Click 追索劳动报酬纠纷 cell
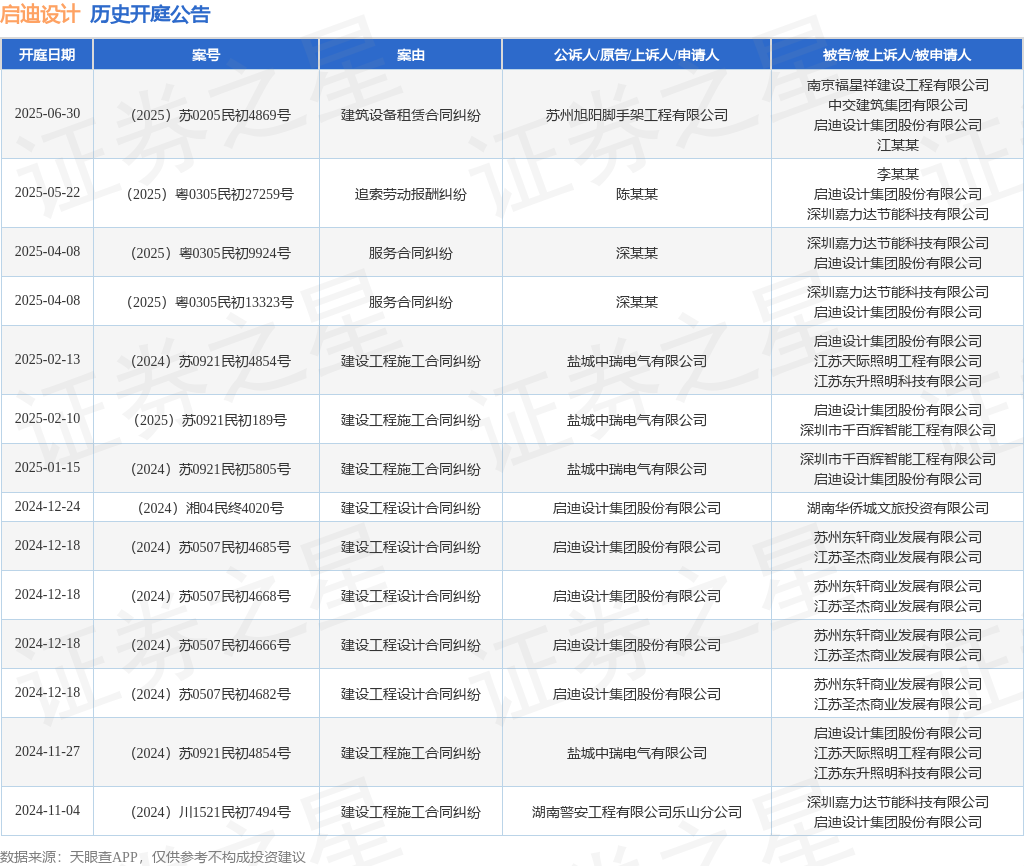1024x866 pixels. [x=411, y=194]
